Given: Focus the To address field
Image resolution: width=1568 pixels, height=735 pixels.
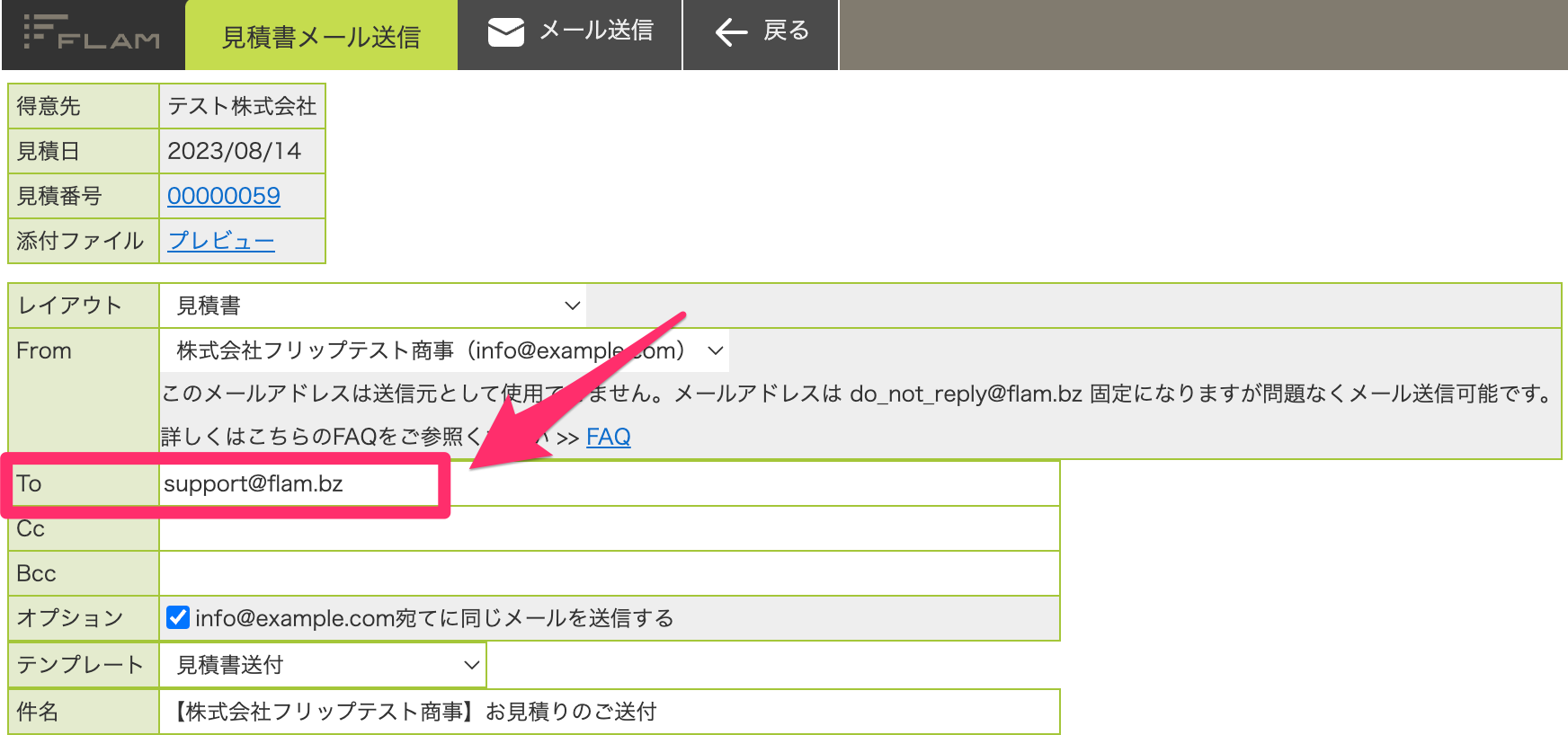Looking at the screenshot, I should pos(610,483).
